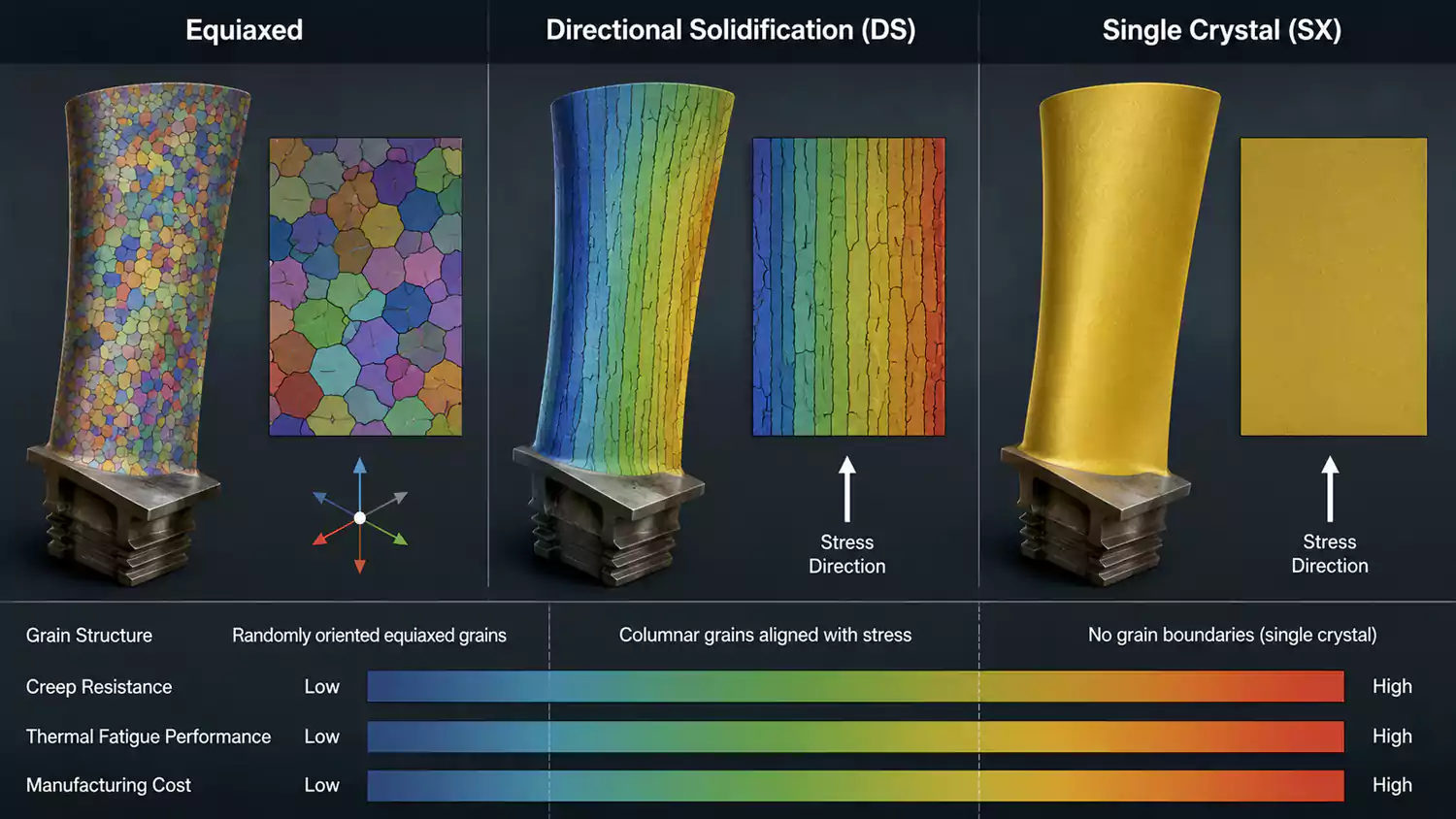This screenshot has height=819, width=1456.
Task: Click the High label for Creep Resistance
Action: tap(1392, 687)
